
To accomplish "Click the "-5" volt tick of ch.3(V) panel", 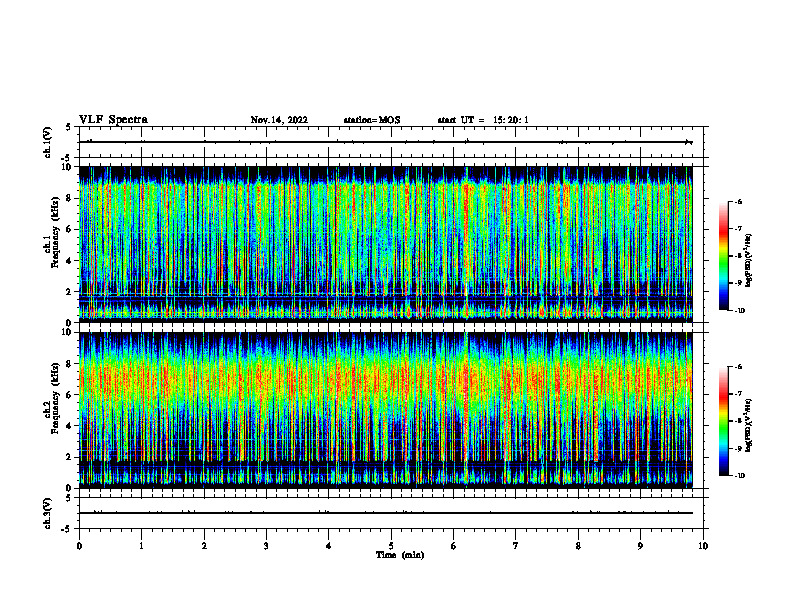I will coord(67,529).
